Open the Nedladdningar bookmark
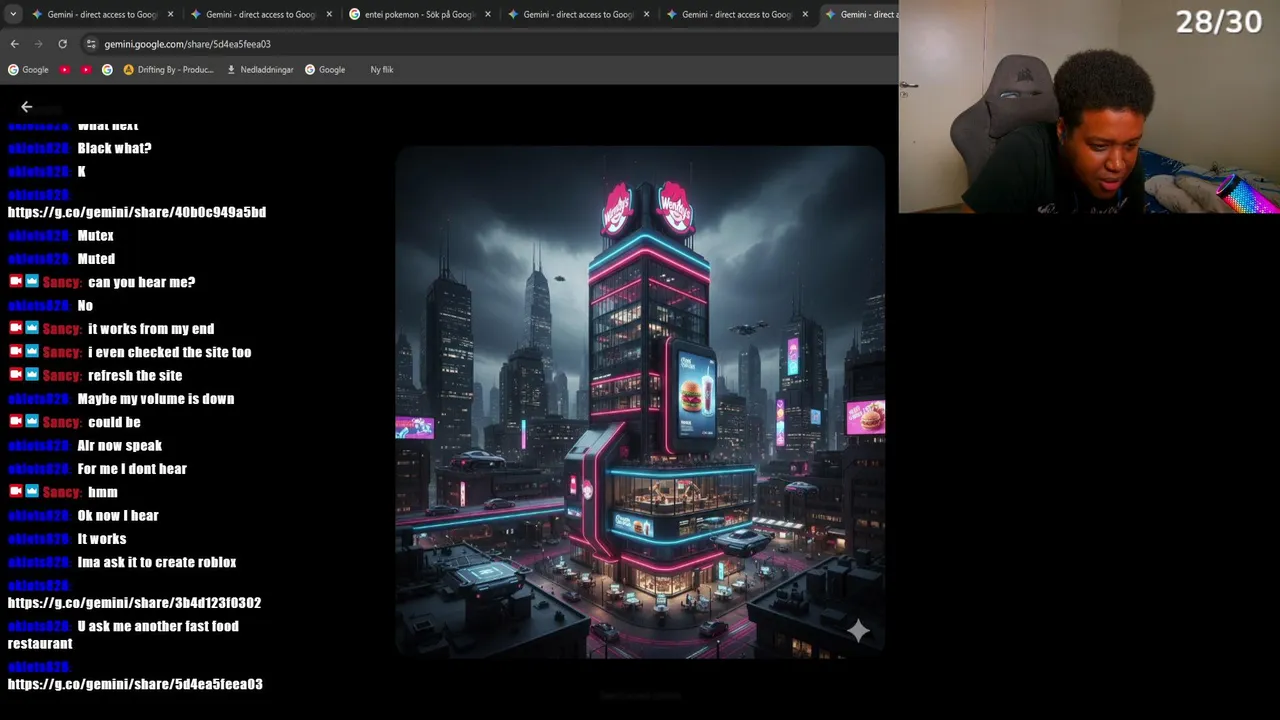The height and width of the screenshot is (720, 1280). tap(260, 70)
